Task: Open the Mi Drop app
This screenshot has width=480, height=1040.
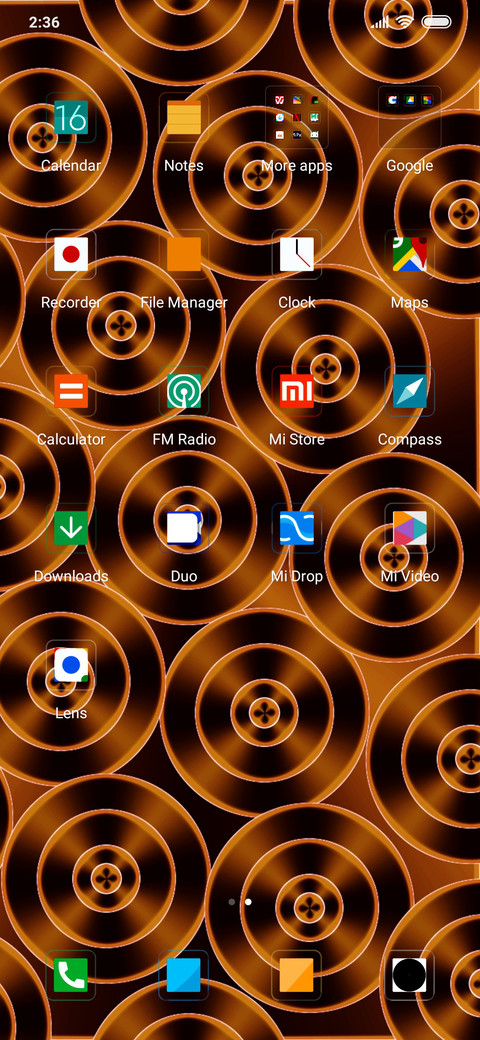Action: [296, 528]
